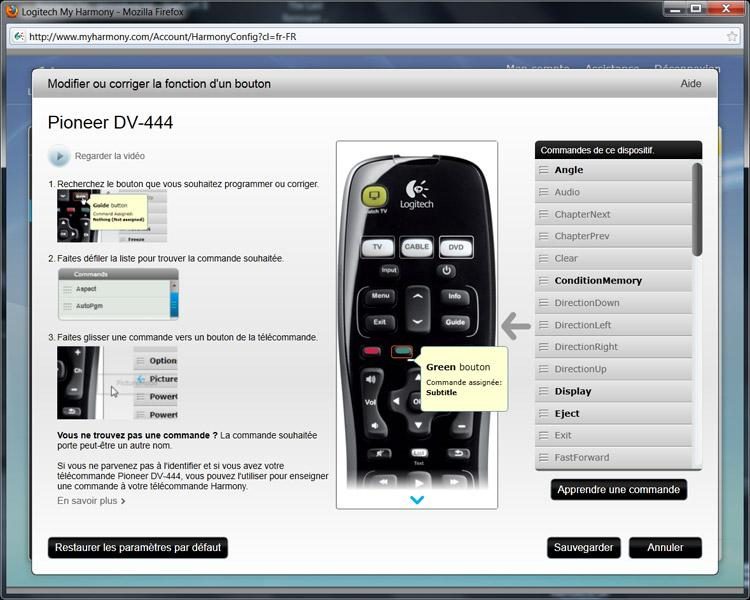The height and width of the screenshot is (600, 750).
Task: Select the Audio command in the list
Action: point(613,192)
